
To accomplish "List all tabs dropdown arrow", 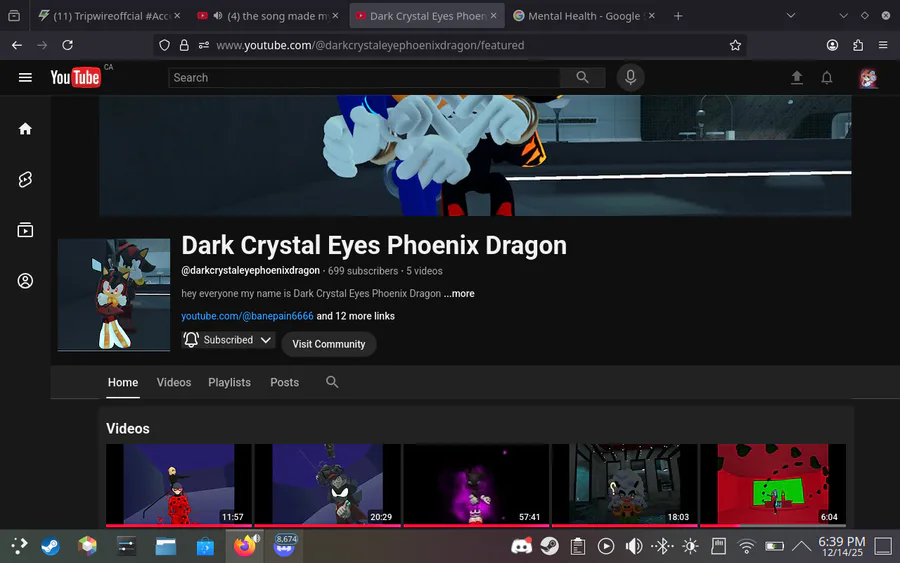I will coord(790,15).
